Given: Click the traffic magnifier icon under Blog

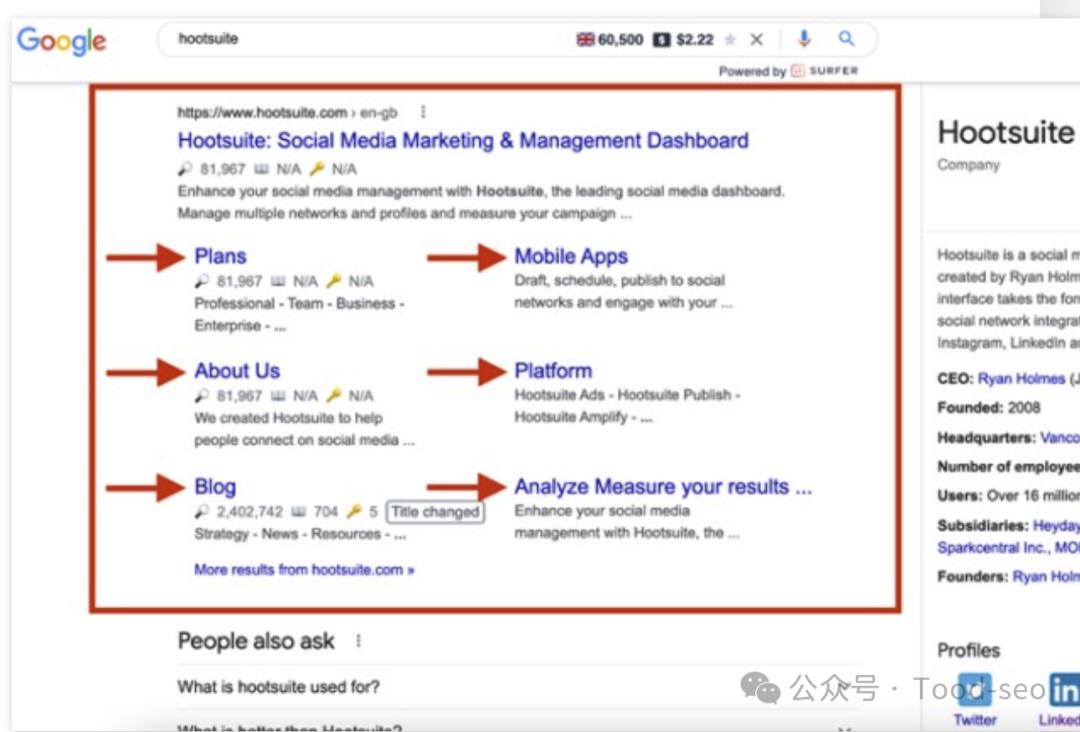Looking at the screenshot, I should point(201,512).
